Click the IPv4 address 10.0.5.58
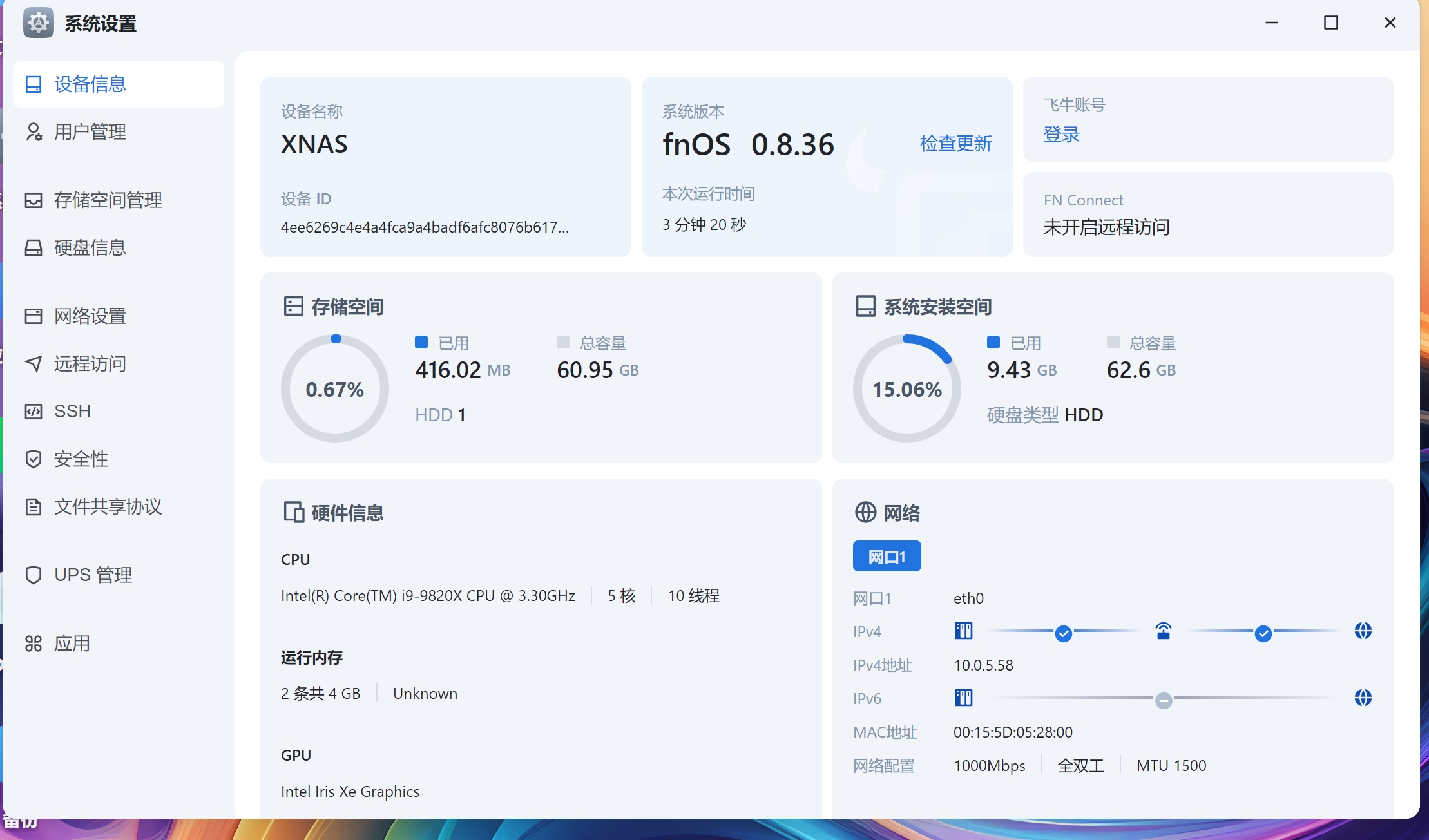This screenshot has height=840, width=1429. [x=984, y=665]
